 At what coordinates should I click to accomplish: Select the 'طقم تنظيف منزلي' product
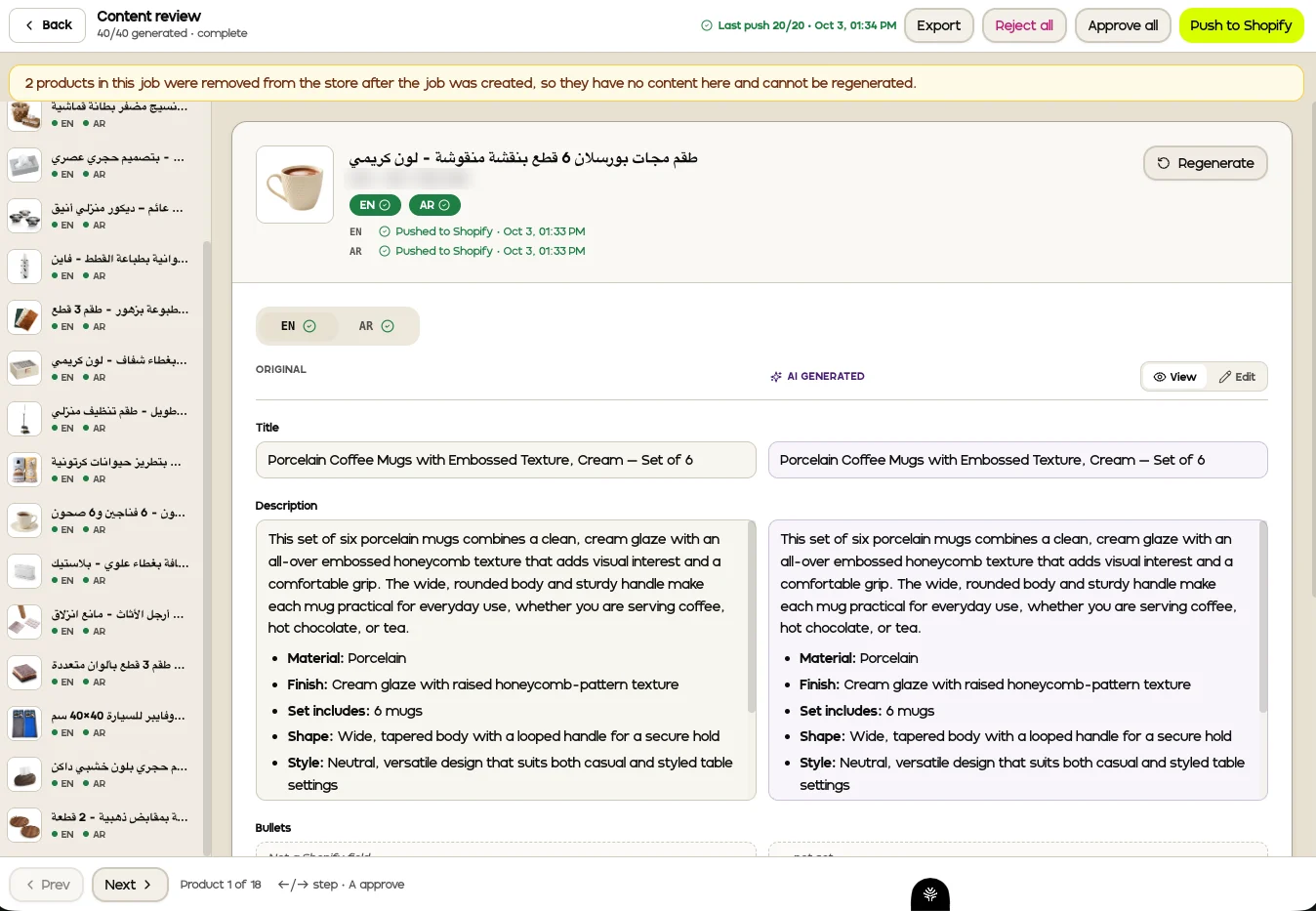point(103,419)
